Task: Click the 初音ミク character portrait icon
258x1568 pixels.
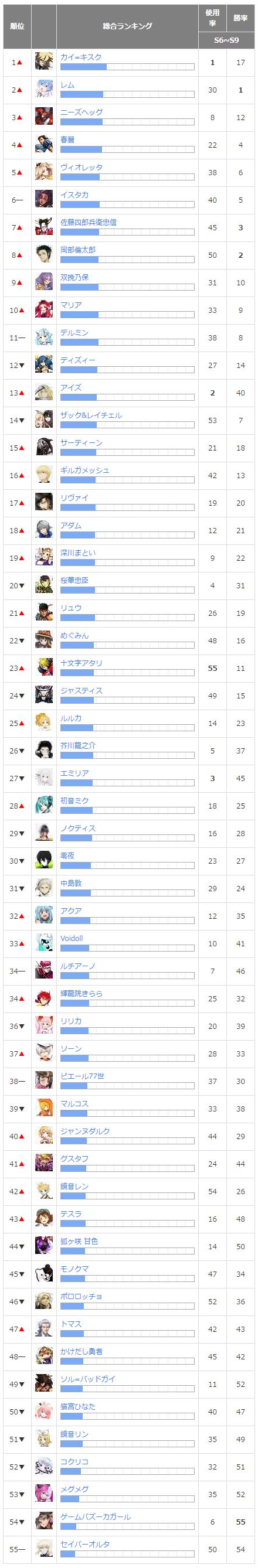Action: (x=44, y=805)
